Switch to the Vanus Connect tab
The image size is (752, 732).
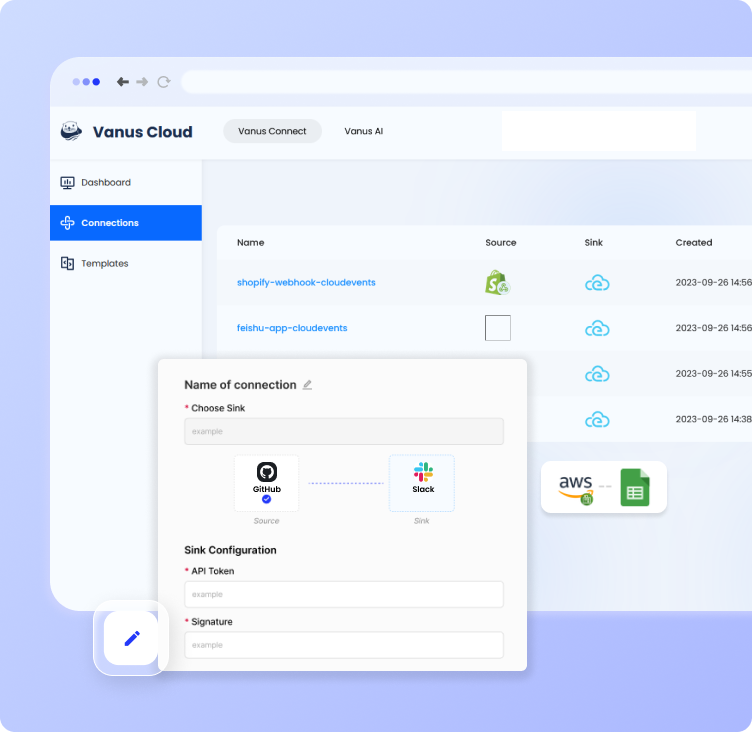click(272, 131)
